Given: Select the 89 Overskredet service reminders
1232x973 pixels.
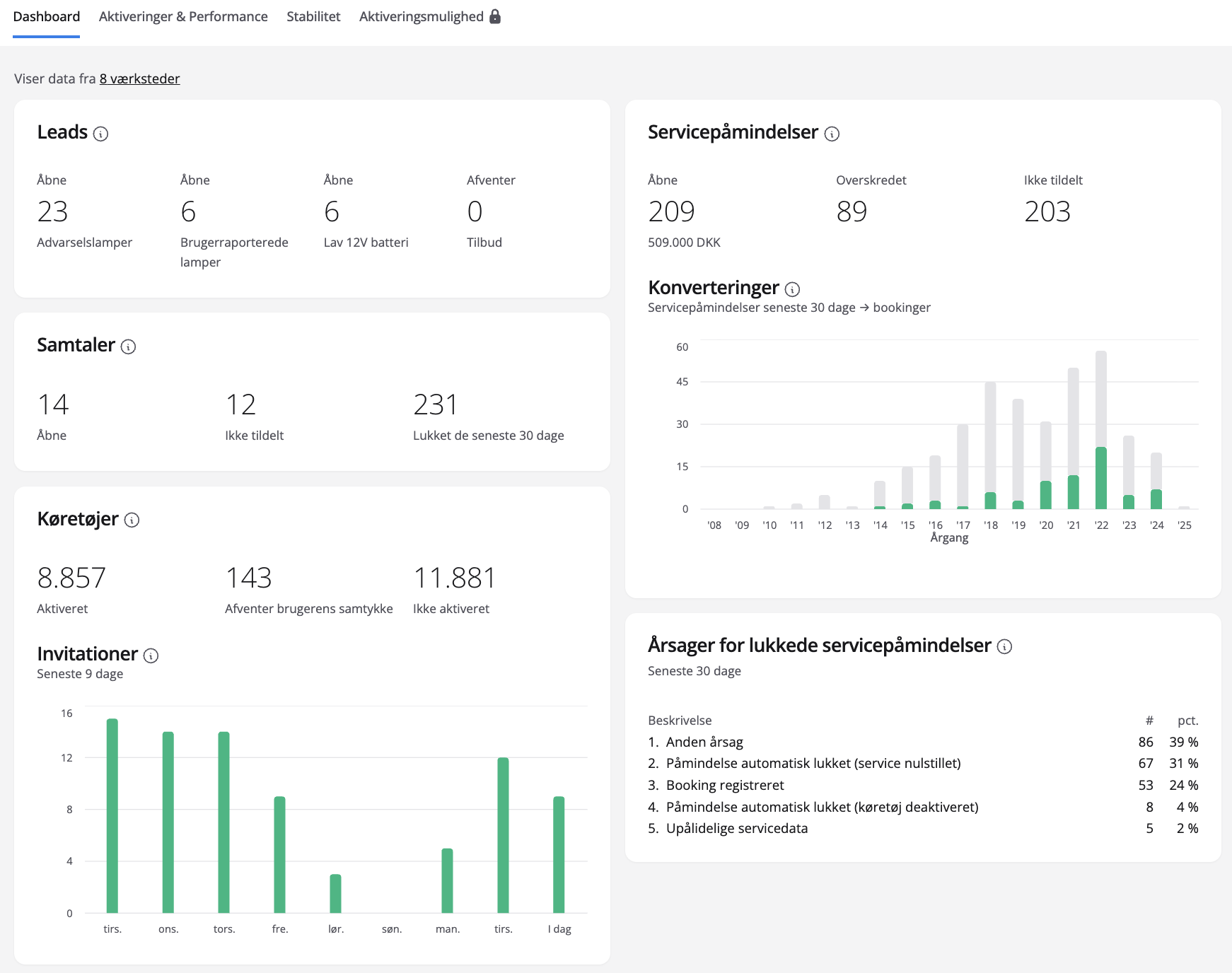Looking at the screenshot, I should tap(852, 211).
